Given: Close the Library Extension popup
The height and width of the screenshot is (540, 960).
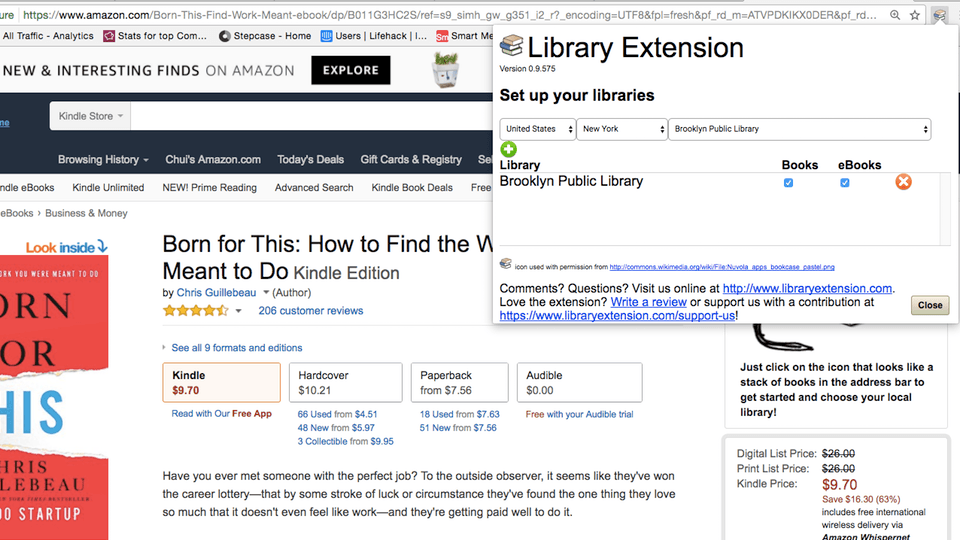Looking at the screenshot, I should 930,305.
